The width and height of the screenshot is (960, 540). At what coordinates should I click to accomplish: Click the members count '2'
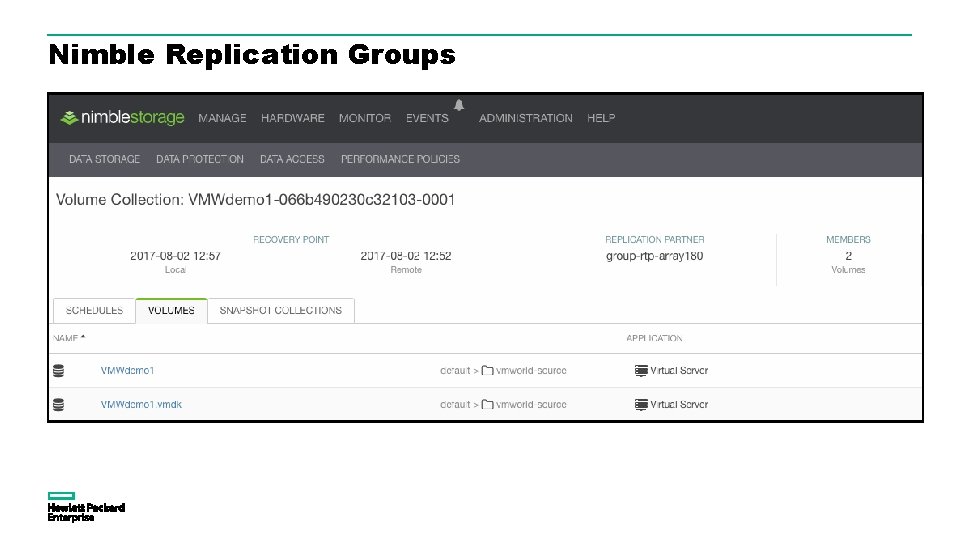[849, 256]
